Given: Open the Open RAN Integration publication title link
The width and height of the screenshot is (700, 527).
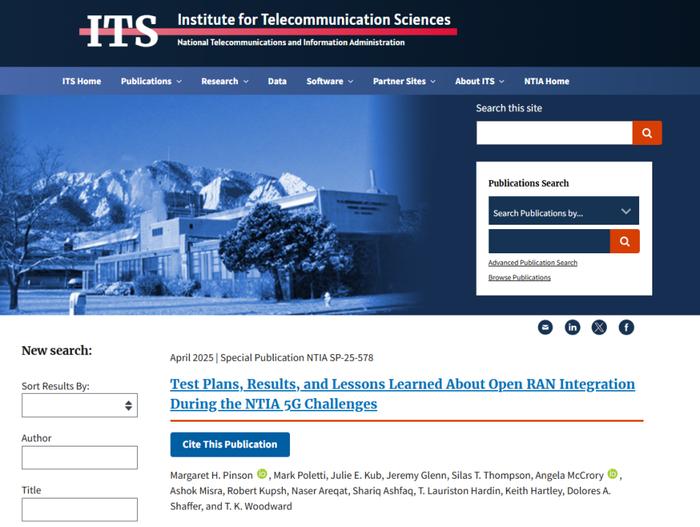Looking at the screenshot, I should (x=402, y=394).
